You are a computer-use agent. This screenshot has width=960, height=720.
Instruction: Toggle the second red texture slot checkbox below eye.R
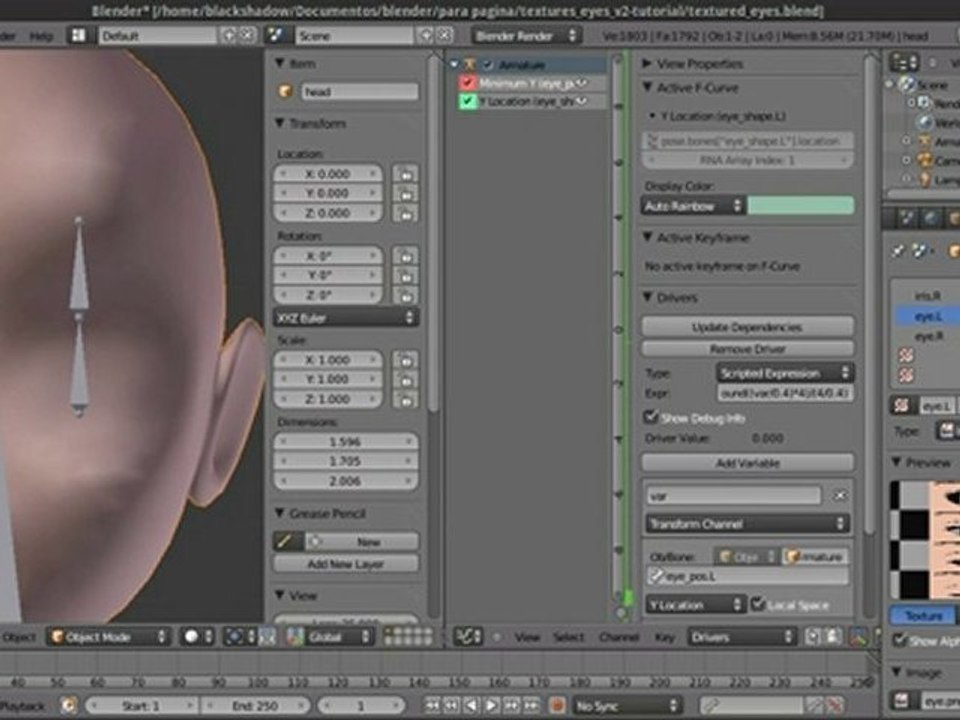[906, 375]
